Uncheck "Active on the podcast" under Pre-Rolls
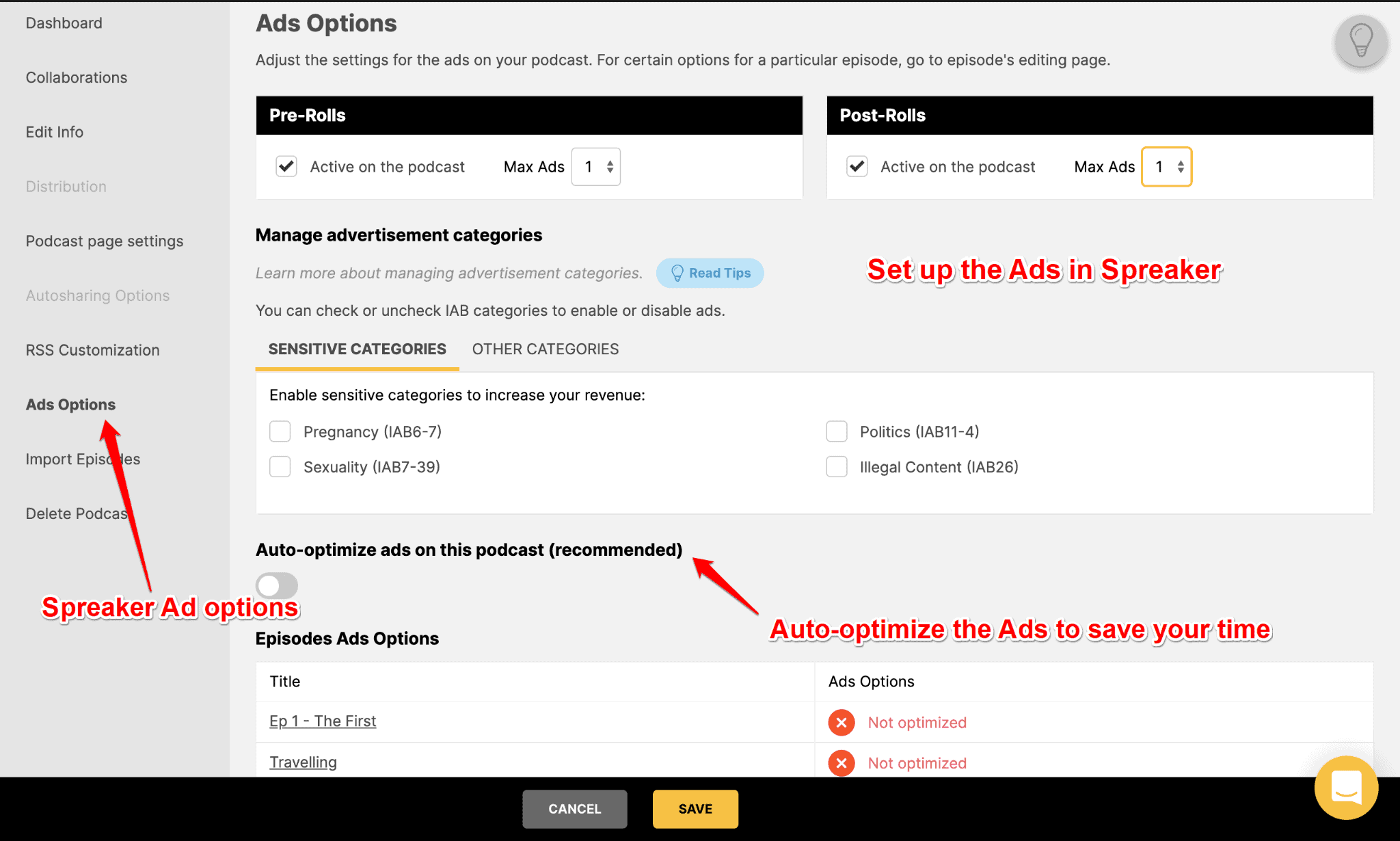 pyautogui.click(x=286, y=166)
